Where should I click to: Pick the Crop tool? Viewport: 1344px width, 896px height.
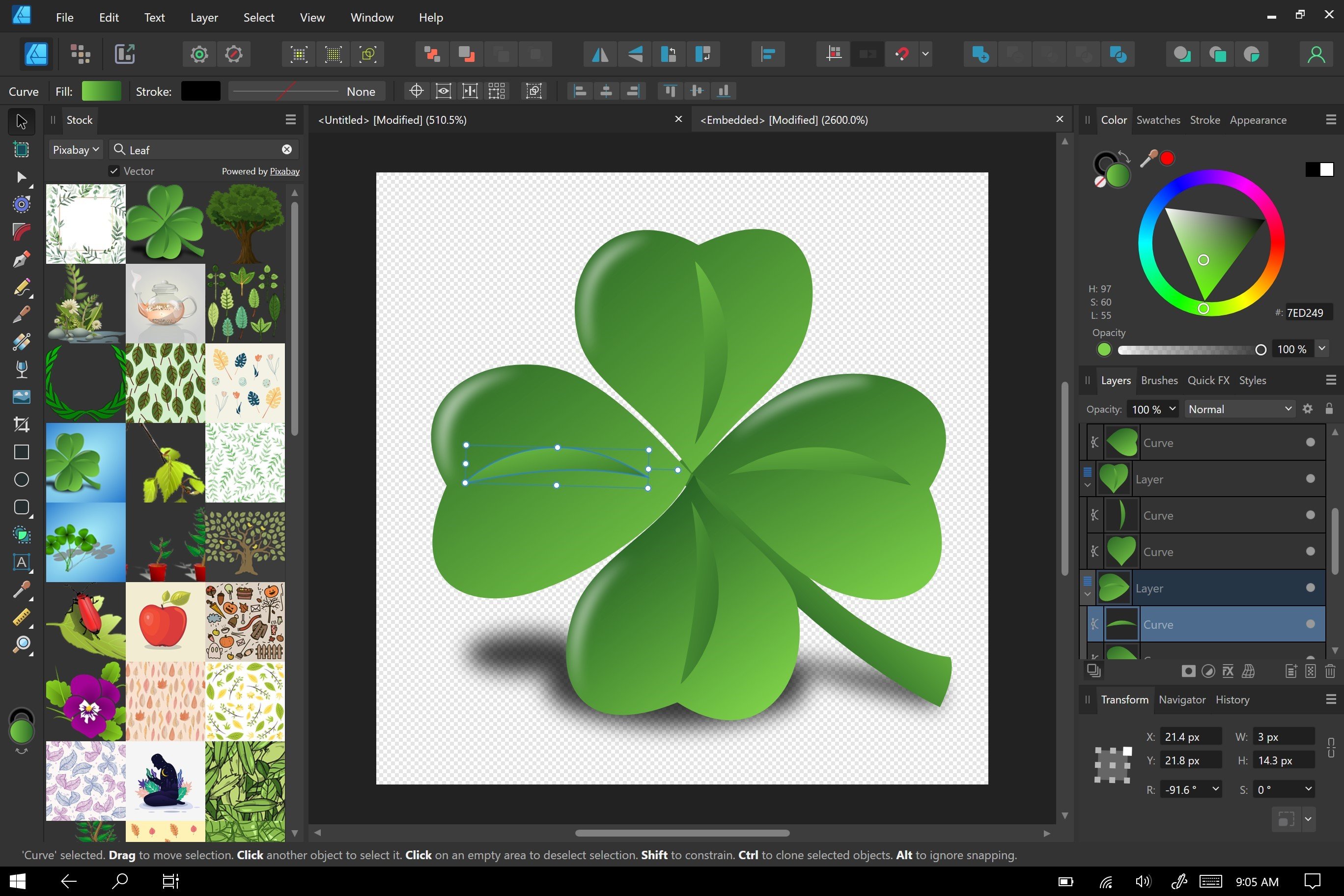21,424
